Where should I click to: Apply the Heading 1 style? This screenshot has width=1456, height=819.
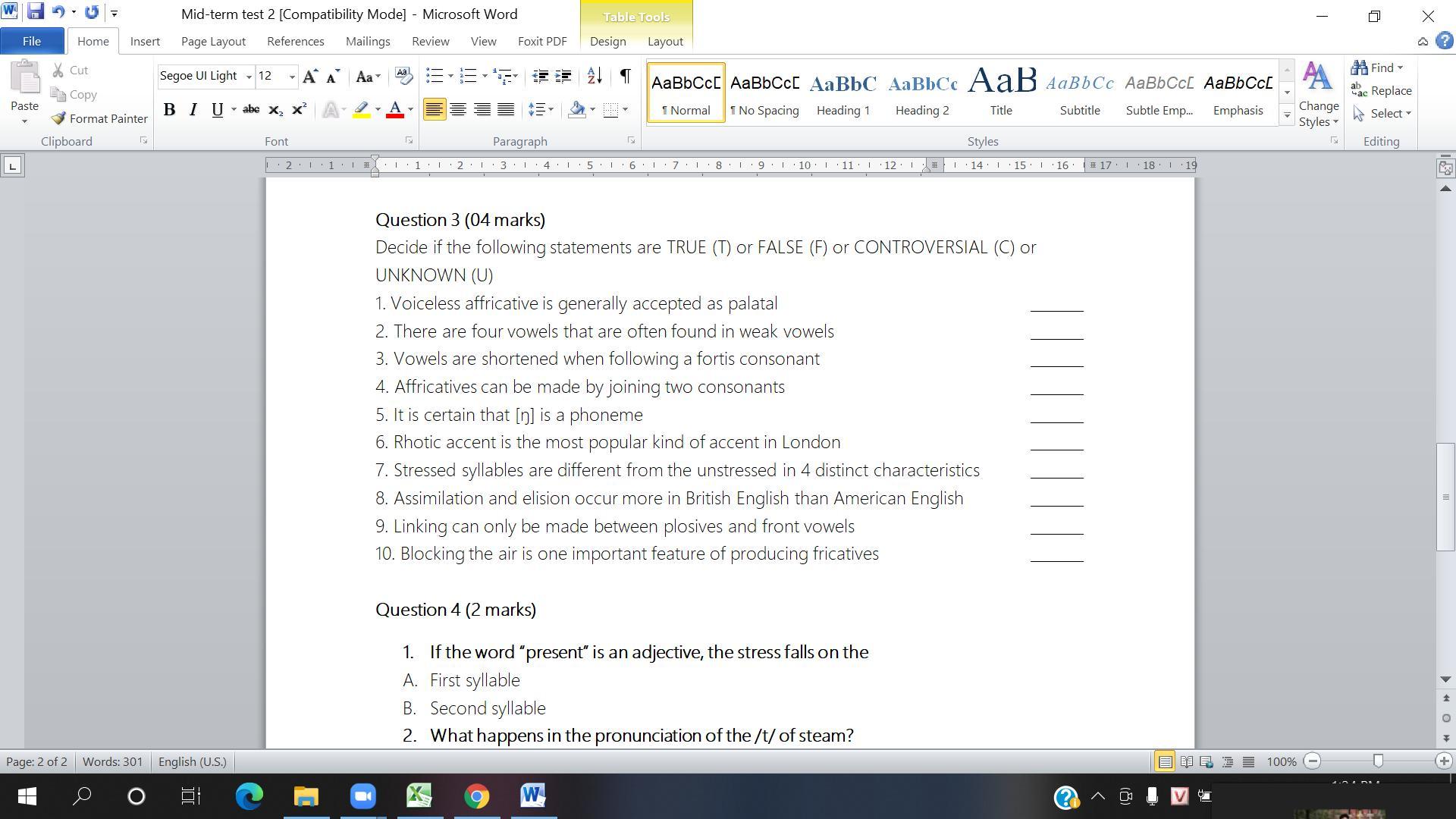pyautogui.click(x=843, y=93)
